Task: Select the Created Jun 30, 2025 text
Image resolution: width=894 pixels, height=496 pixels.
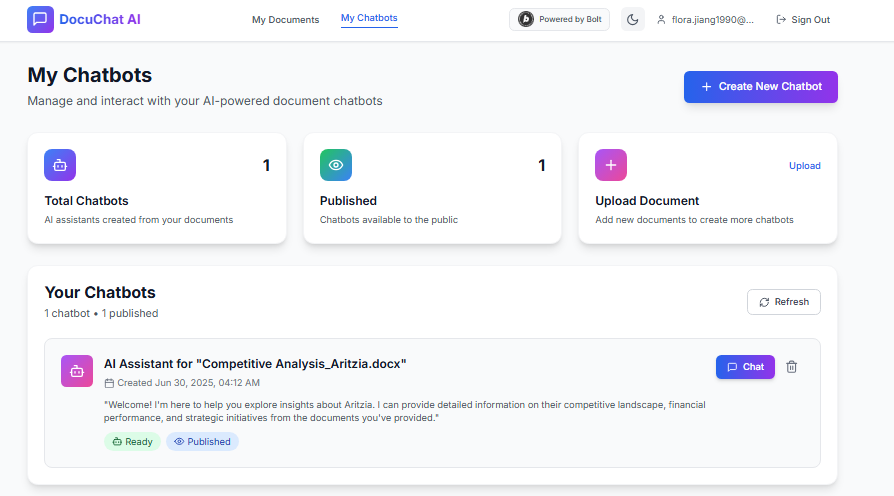Action: coord(189,383)
